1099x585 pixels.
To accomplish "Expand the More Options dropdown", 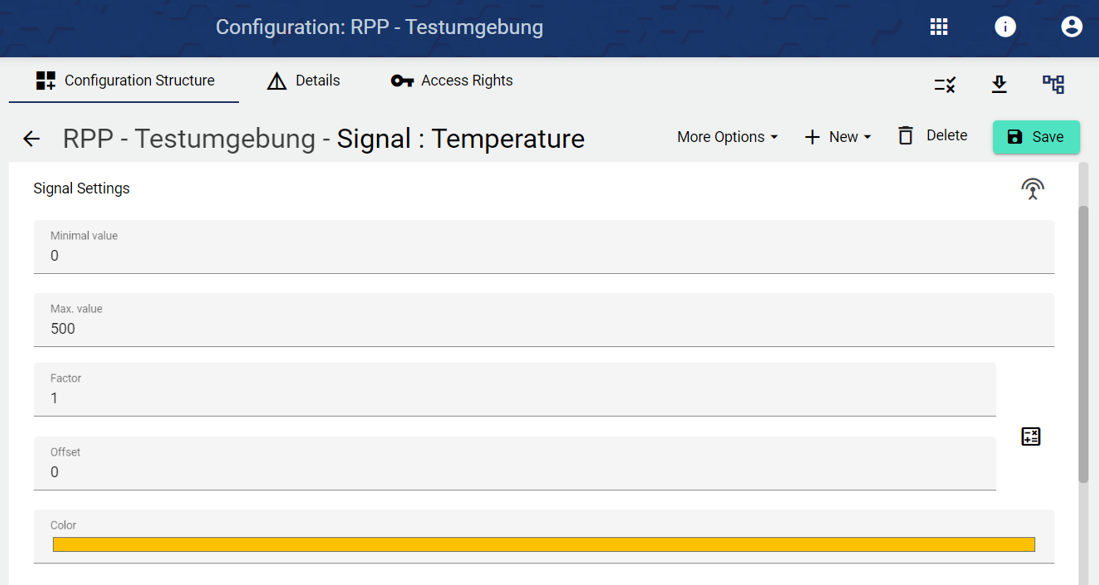I will [x=727, y=137].
